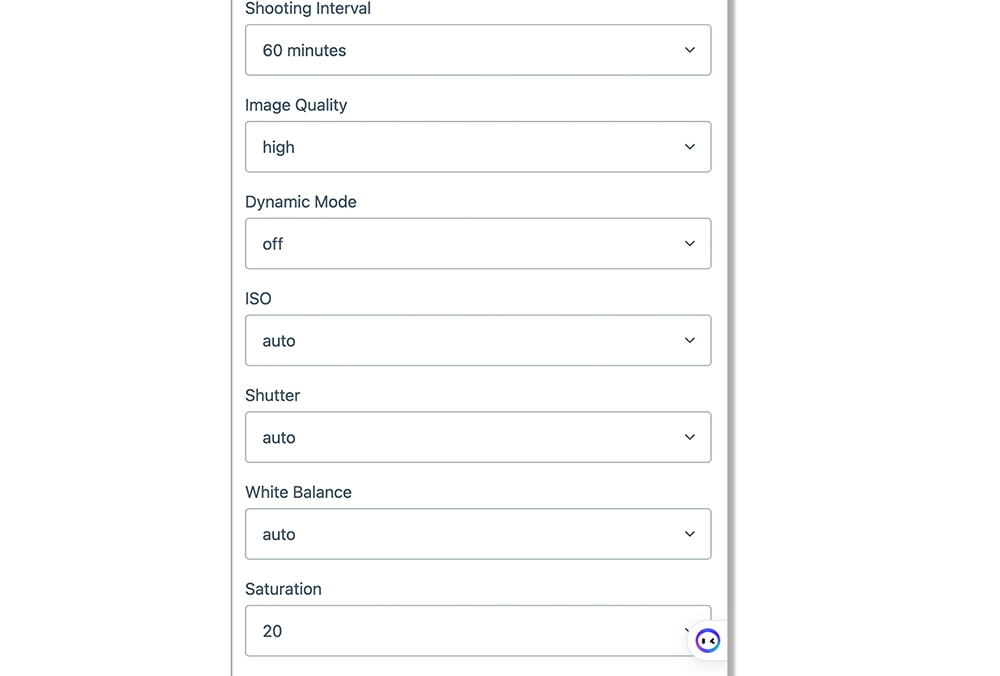Click the Image Quality label text

click(296, 105)
